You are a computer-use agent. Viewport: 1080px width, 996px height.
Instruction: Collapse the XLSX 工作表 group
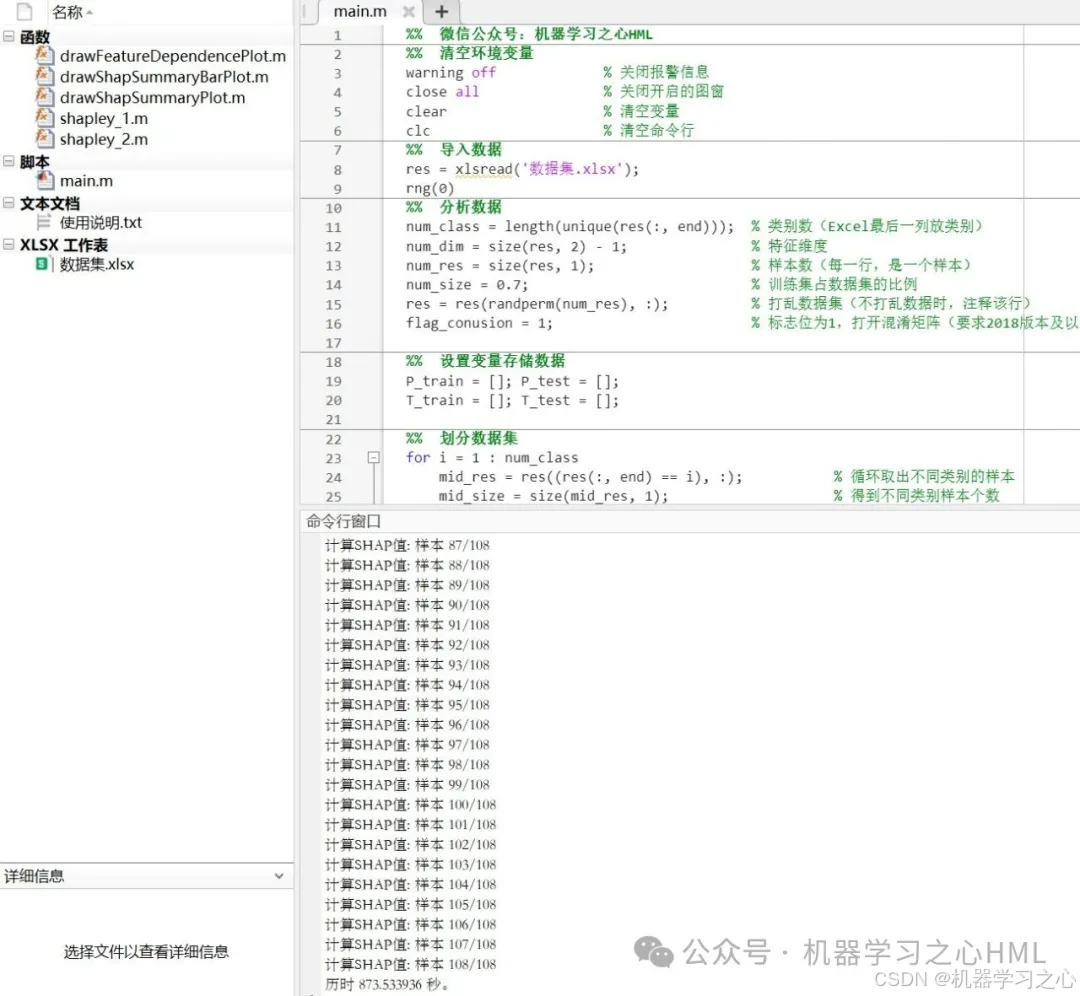click(x=9, y=244)
